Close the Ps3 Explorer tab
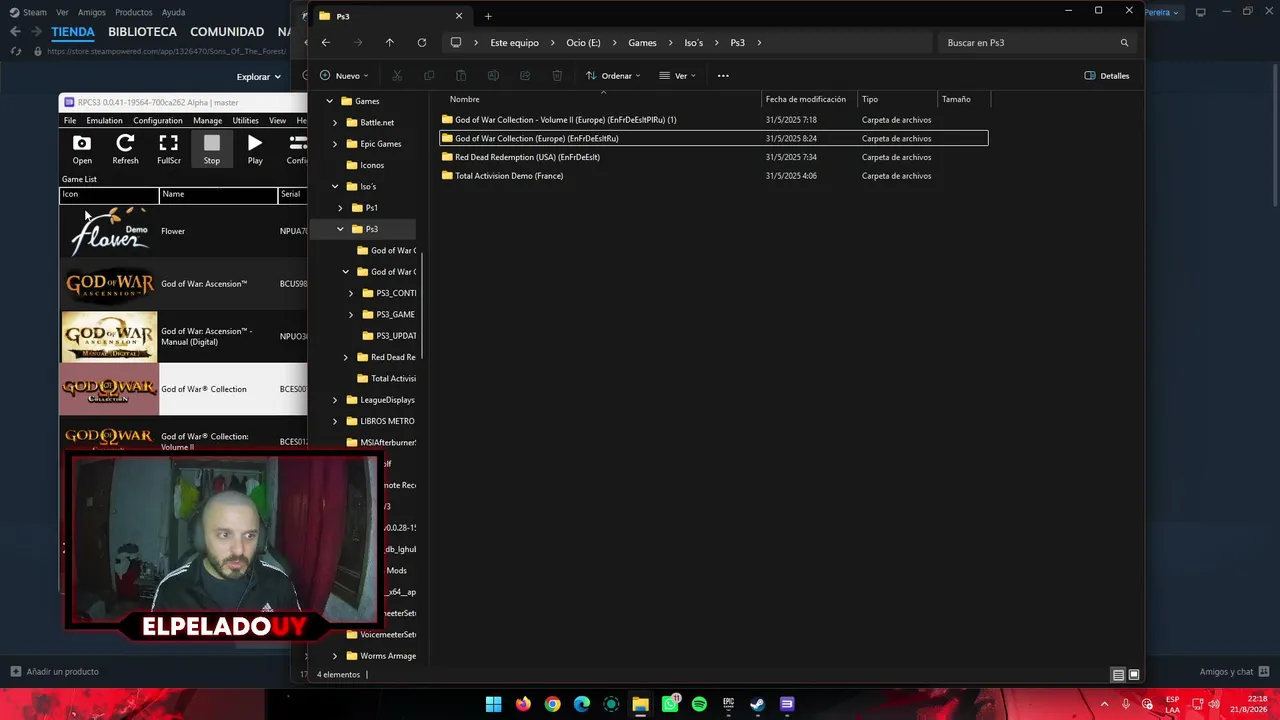 point(459,16)
